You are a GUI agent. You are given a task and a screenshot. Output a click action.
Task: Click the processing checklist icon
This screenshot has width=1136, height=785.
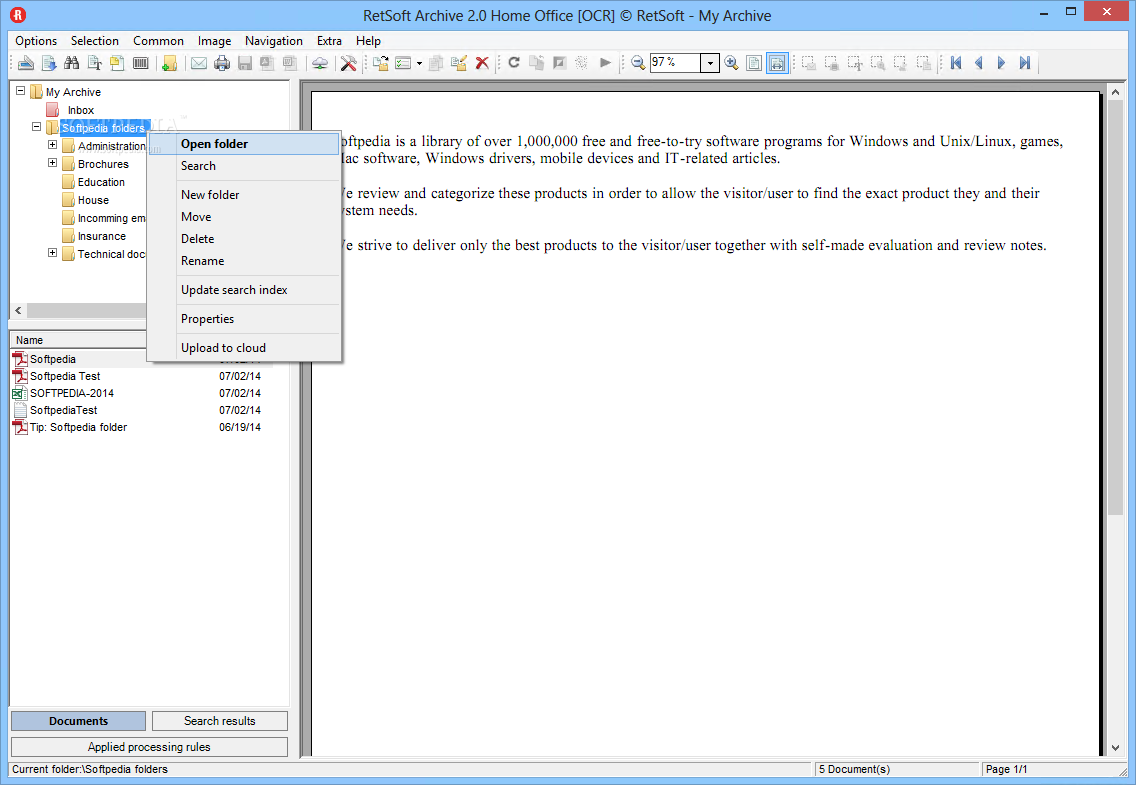[403, 63]
